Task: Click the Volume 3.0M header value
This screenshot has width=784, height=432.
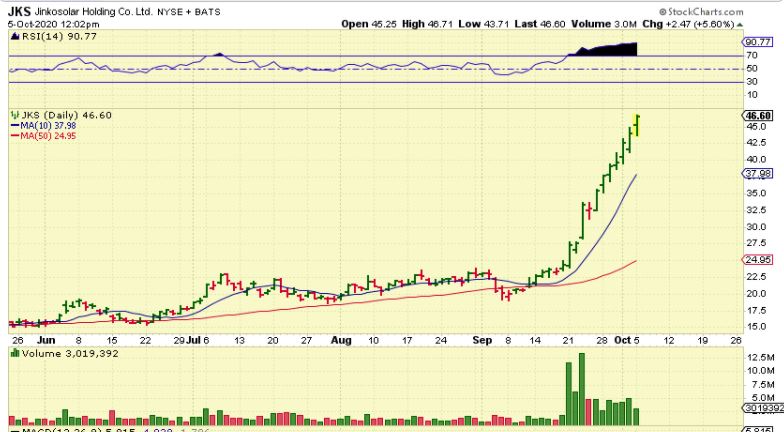Action: click(604, 24)
